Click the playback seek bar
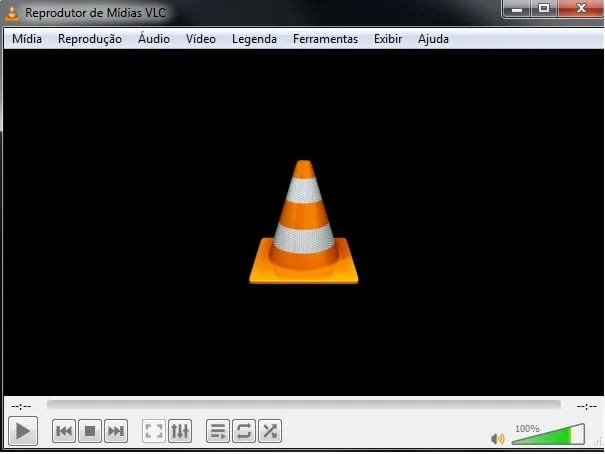This screenshot has width=605, height=454. [x=304, y=404]
